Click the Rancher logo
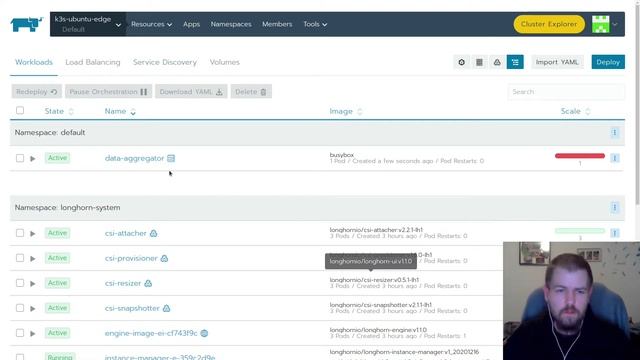 (x=27, y=24)
